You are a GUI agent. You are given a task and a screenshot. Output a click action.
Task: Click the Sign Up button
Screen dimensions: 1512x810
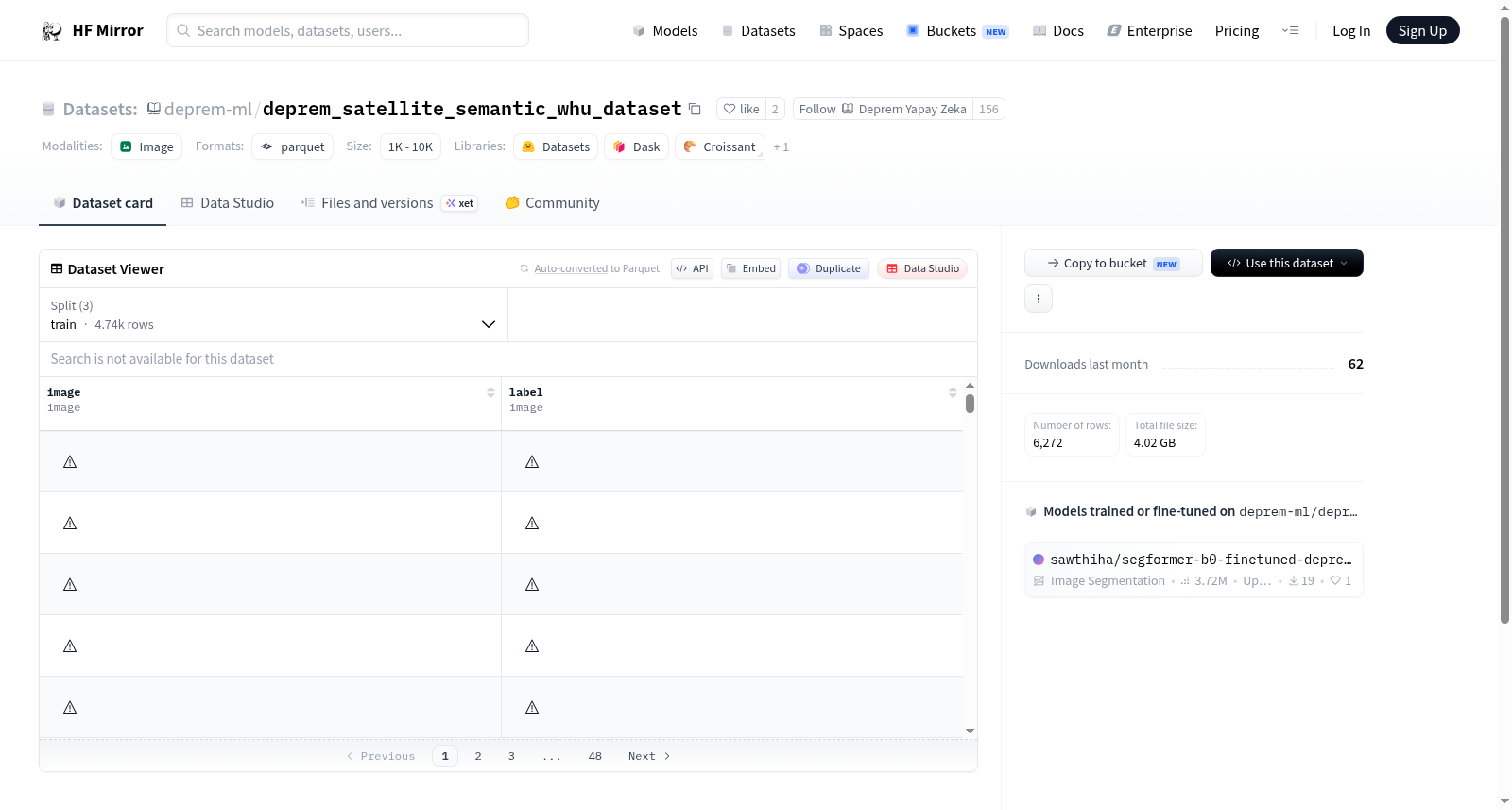[1422, 30]
